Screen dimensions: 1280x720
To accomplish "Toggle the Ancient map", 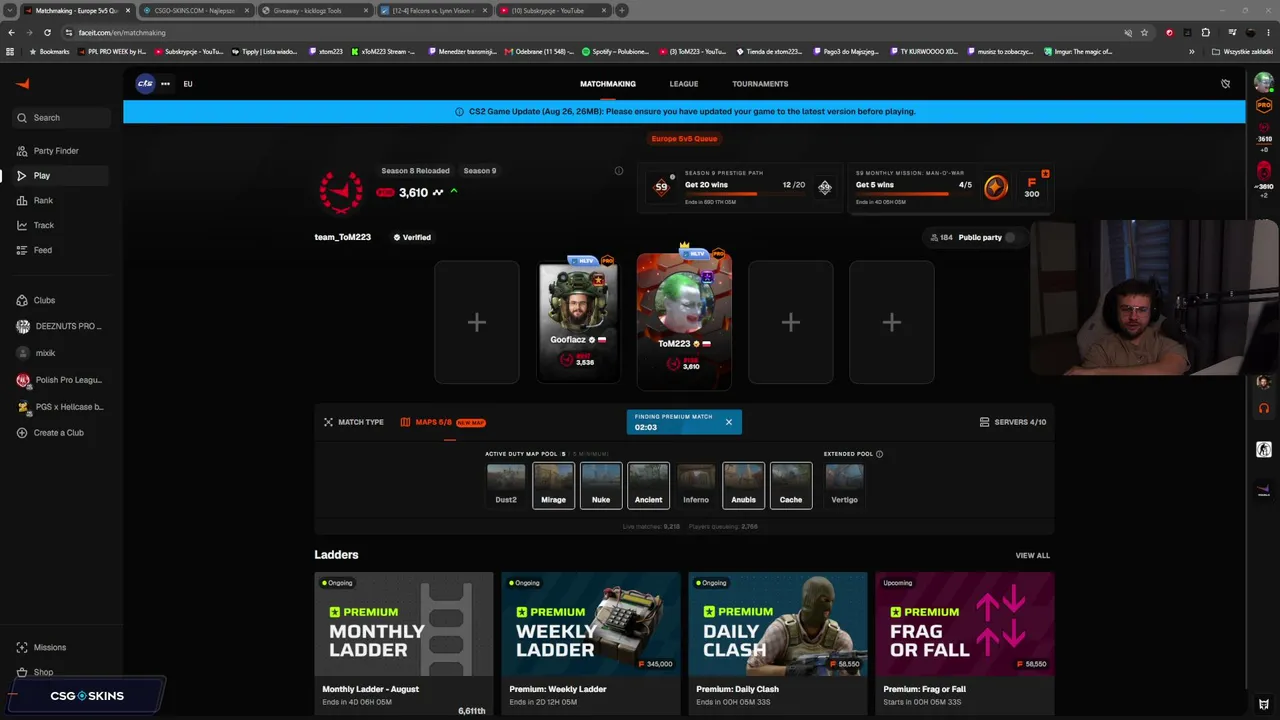I will tap(648, 485).
